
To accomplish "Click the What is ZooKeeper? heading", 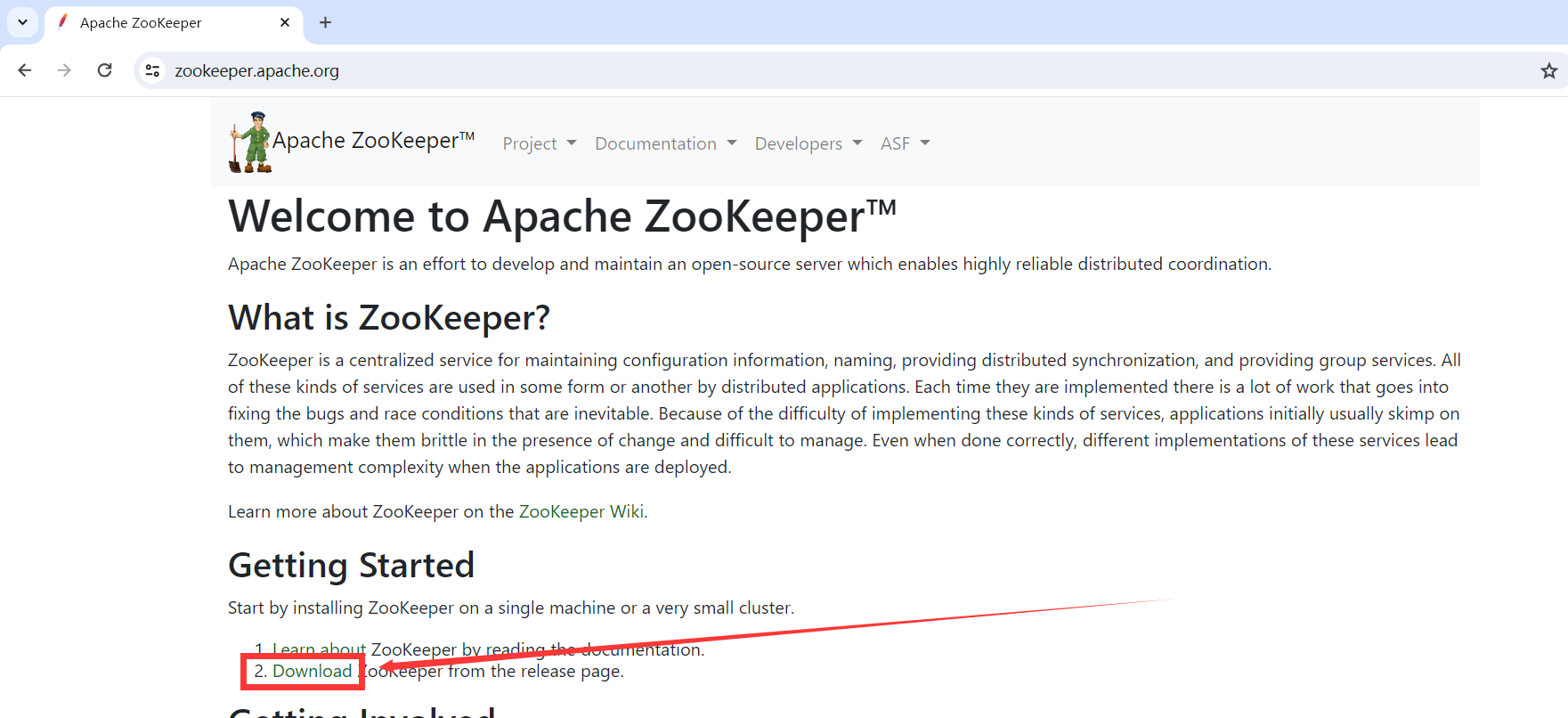I will tap(389, 318).
